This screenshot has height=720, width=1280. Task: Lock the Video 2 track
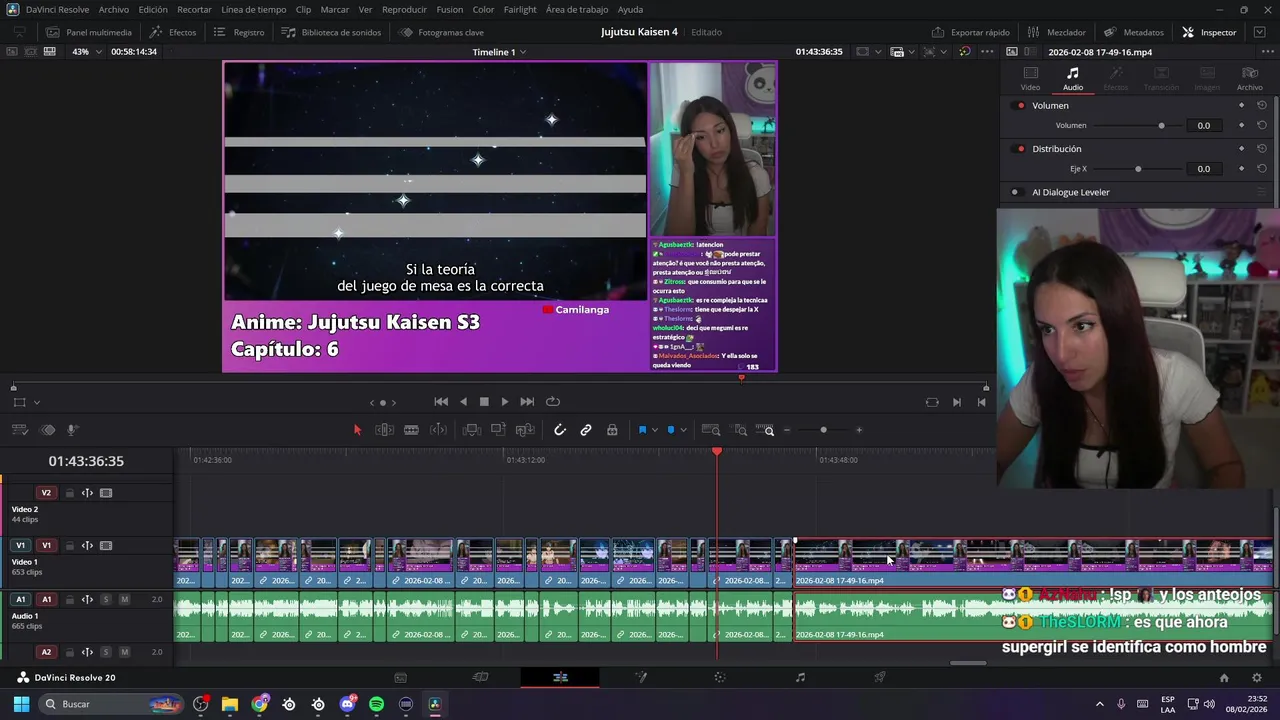(69, 493)
